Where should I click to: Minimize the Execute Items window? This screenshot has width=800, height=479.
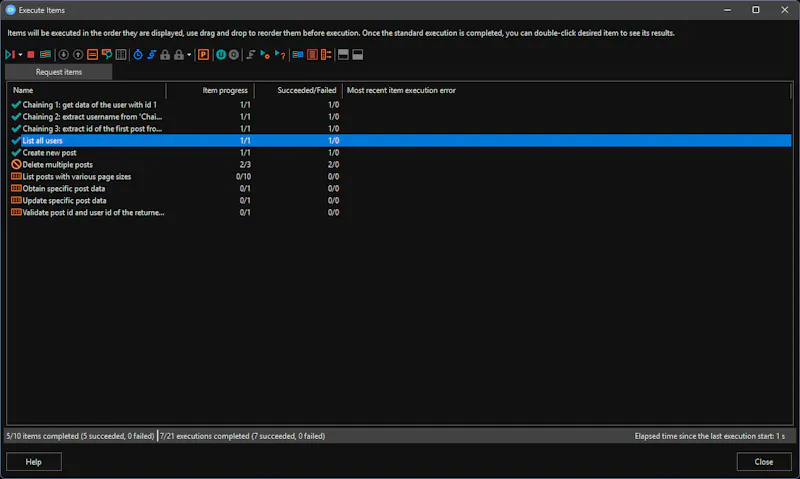pyautogui.click(x=728, y=10)
